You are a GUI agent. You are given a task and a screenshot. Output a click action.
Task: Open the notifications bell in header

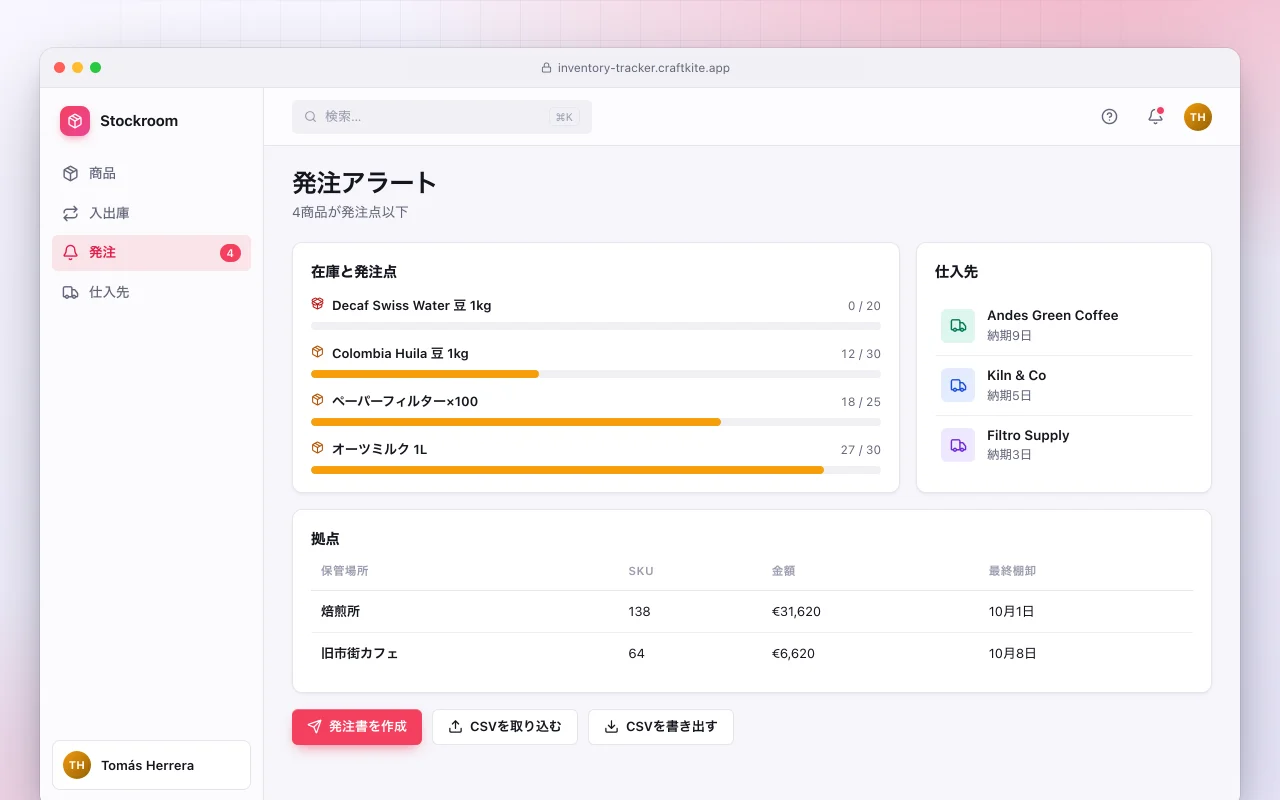point(1155,117)
